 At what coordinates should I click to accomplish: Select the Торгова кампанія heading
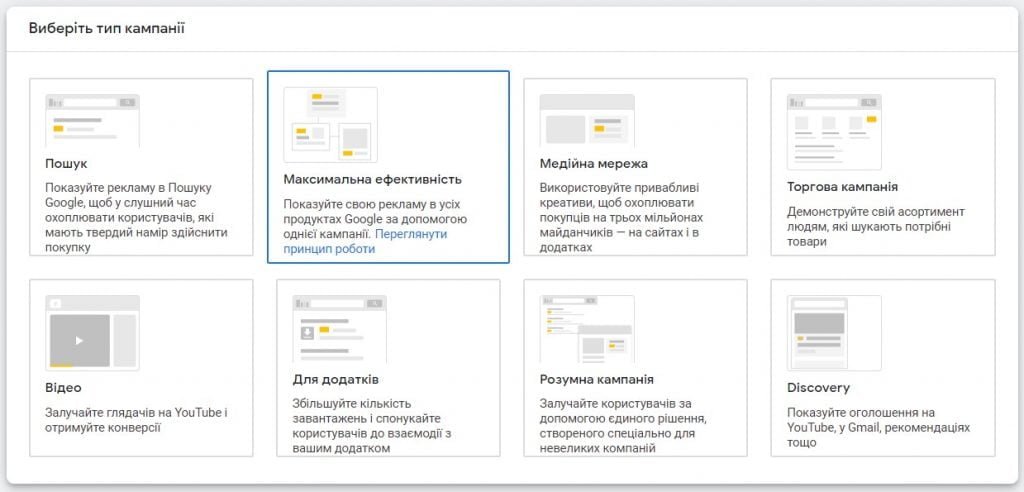coord(842,187)
